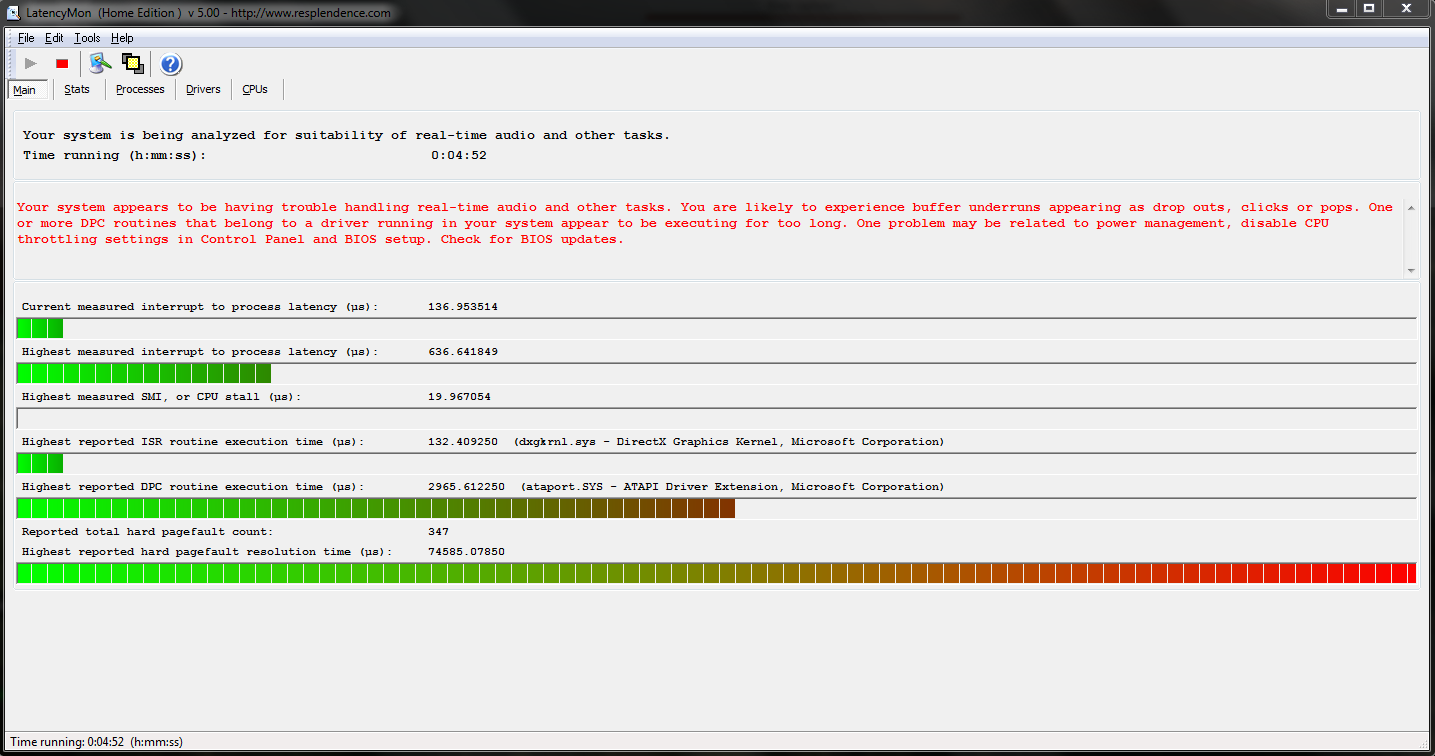Image resolution: width=1435 pixels, height=756 pixels.
Task: Click the red warning message text
Action: tap(705, 224)
